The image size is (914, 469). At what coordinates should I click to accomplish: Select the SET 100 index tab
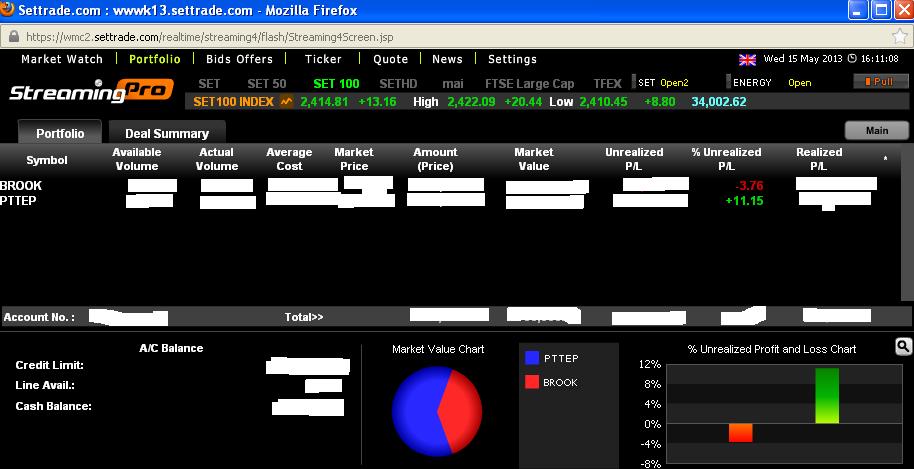(336, 83)
